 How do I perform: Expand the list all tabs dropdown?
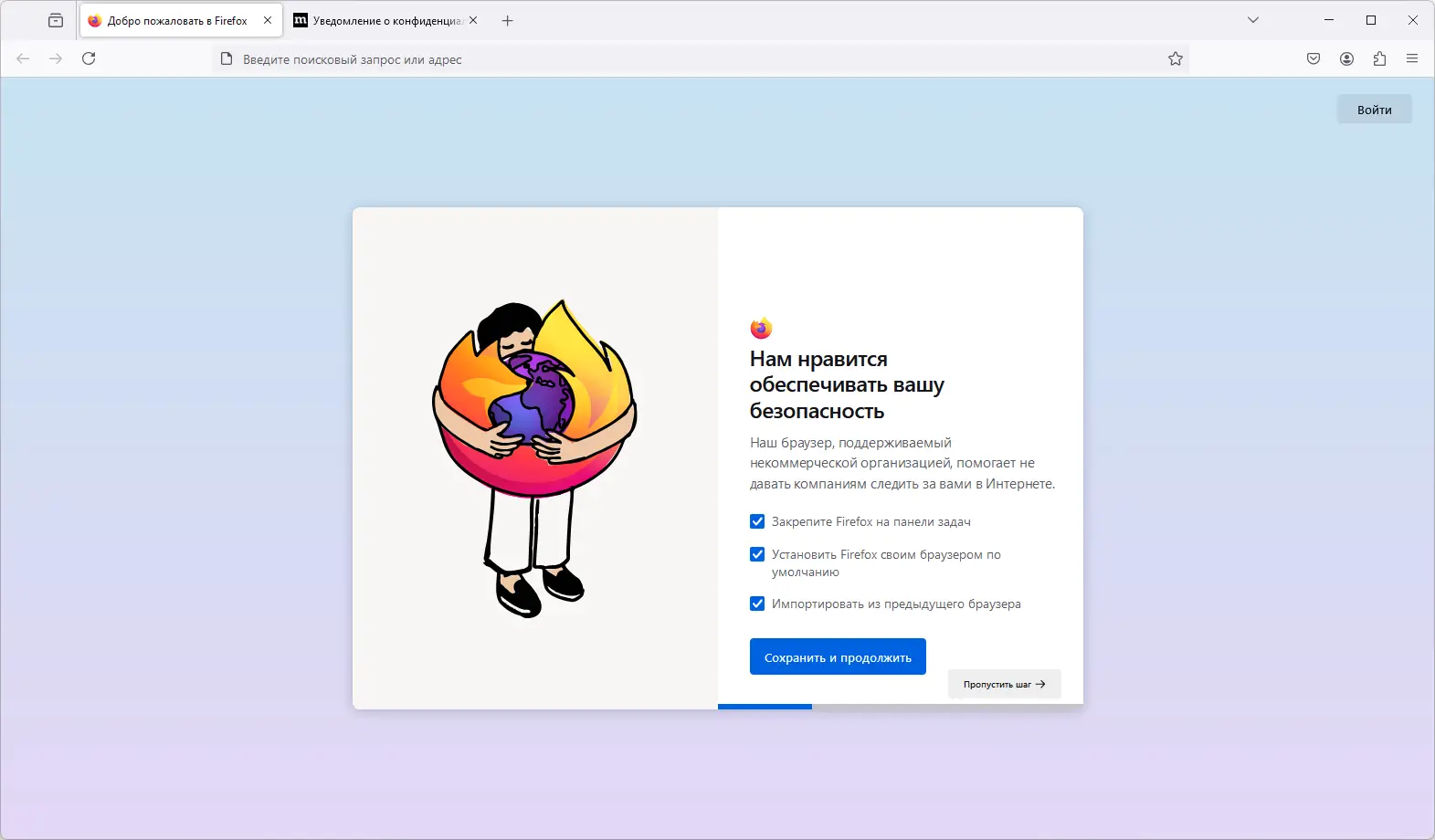tap(1253, 20)
